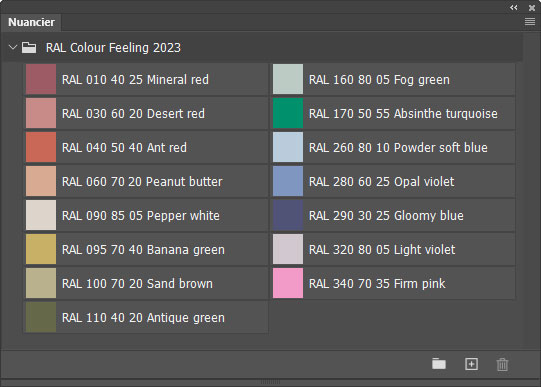Viewport: 541px width, 387px height.
Task: Pick Light violet color swatch
Action: coord(288,249)
